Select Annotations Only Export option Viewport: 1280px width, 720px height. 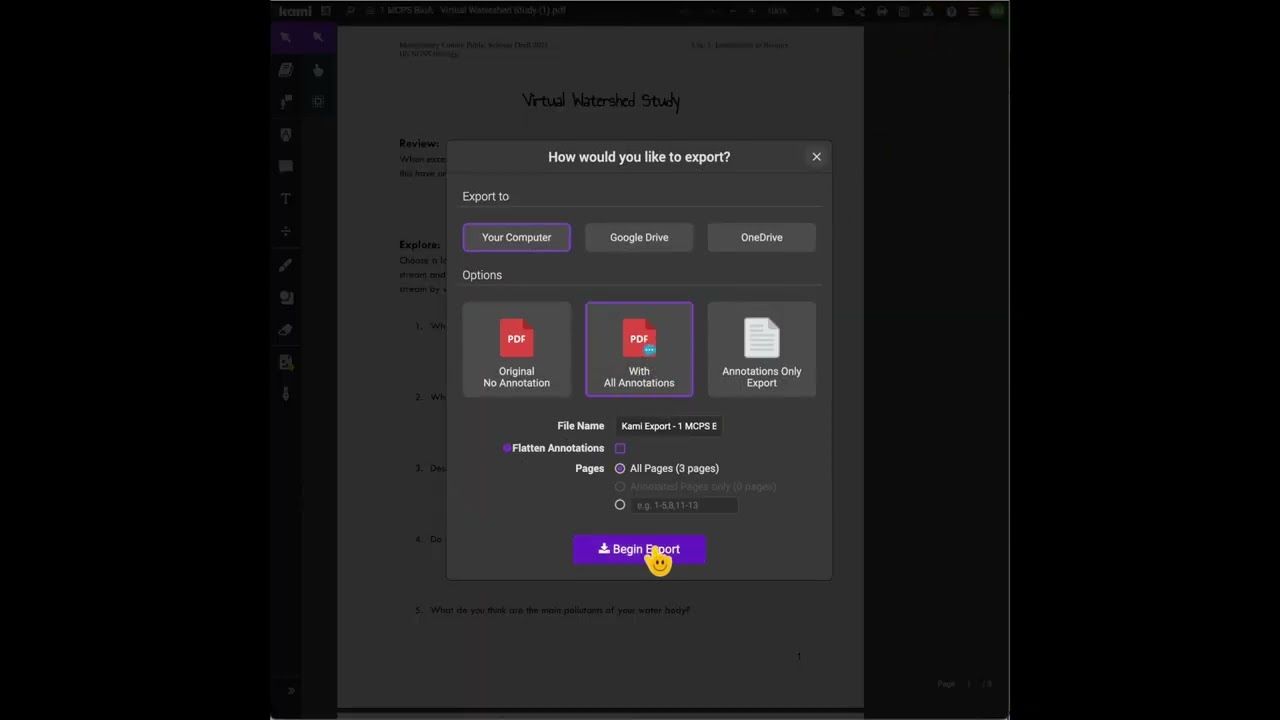pos(761,350)
